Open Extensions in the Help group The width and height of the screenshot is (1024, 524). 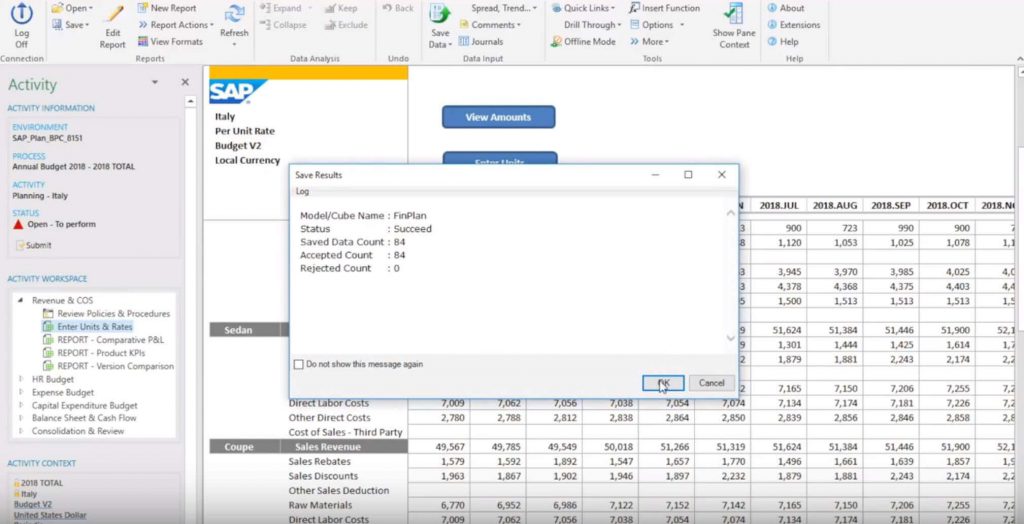click(793, 25)
